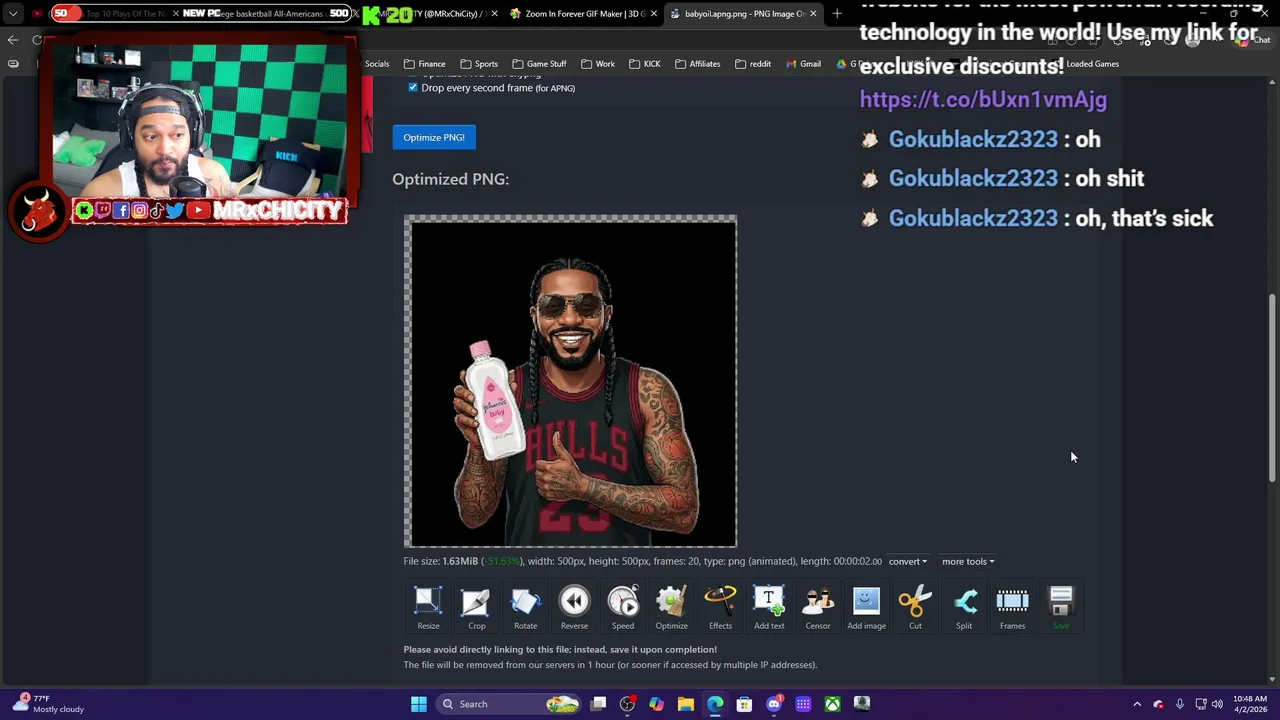Open Discord from the taskbar
This screenshot has height=720, width=1280.
[773, 704]
